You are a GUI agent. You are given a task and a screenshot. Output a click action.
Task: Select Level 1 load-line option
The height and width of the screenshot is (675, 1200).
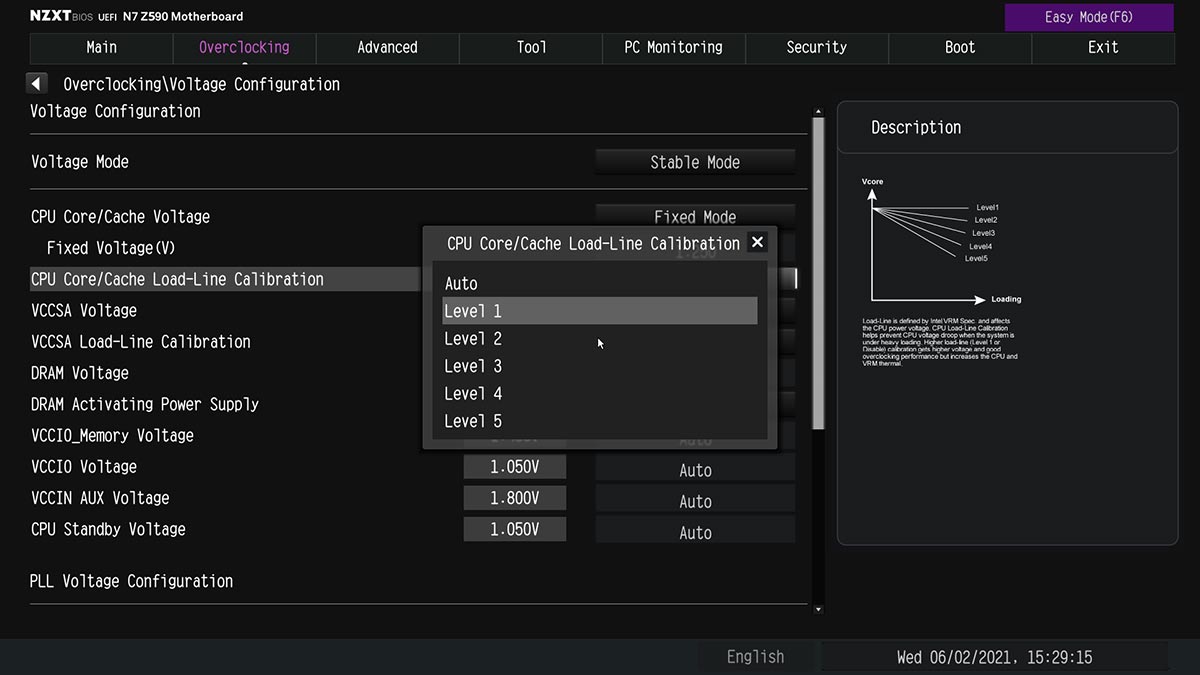coord(600,311)
